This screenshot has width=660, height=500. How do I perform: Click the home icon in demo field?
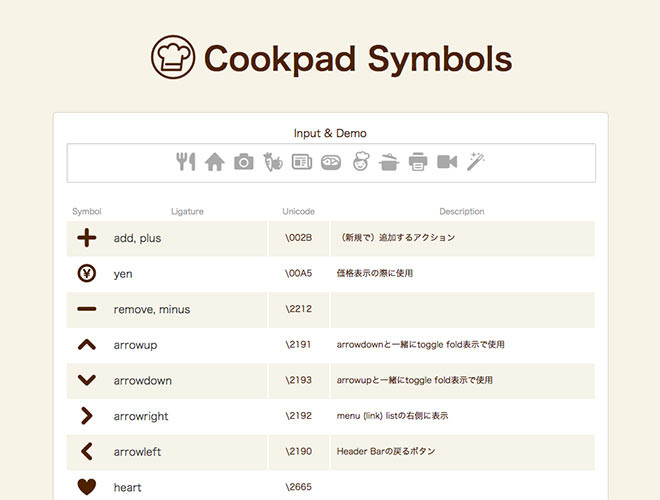click(215, 162)
